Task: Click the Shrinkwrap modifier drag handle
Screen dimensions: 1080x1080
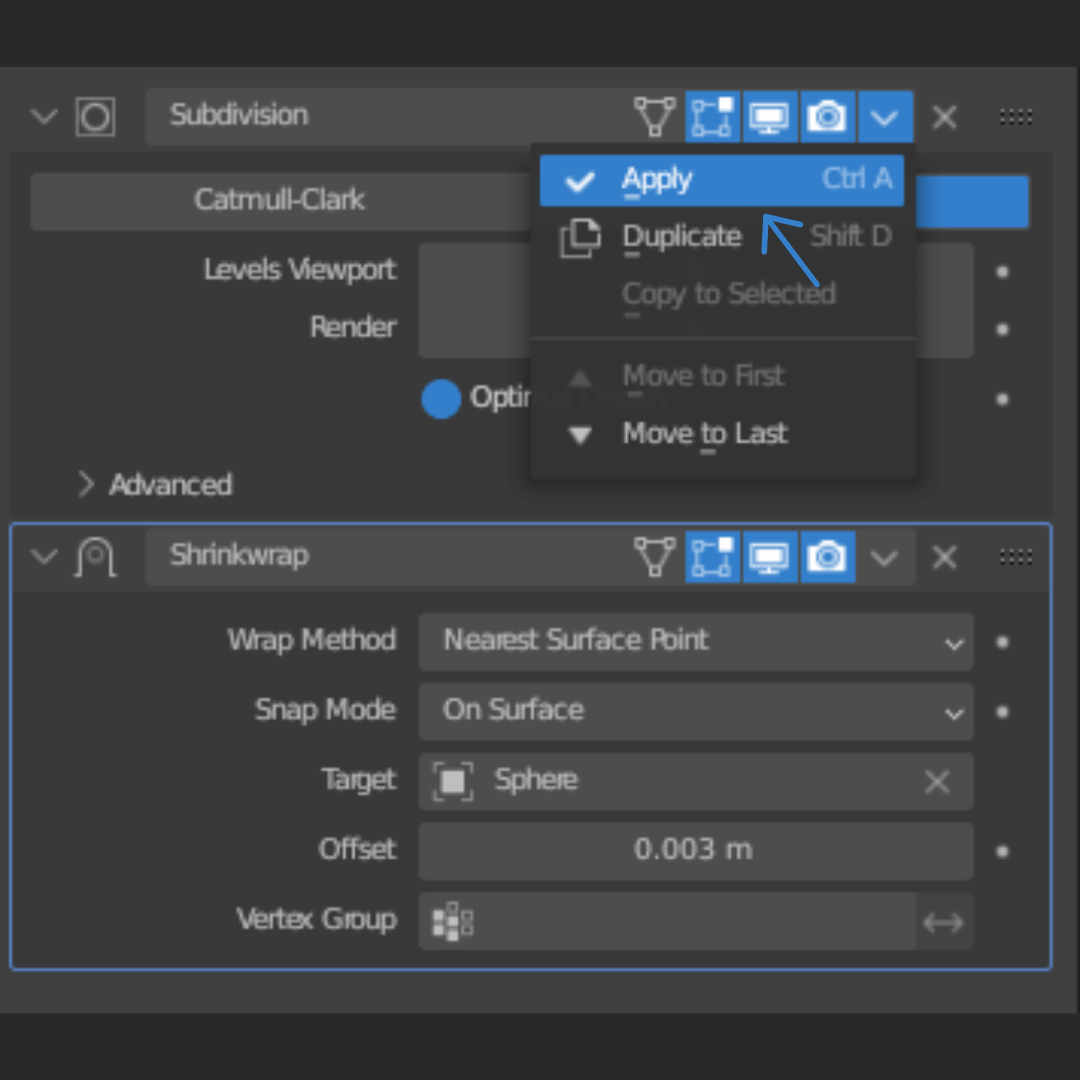Action: 1016,557
